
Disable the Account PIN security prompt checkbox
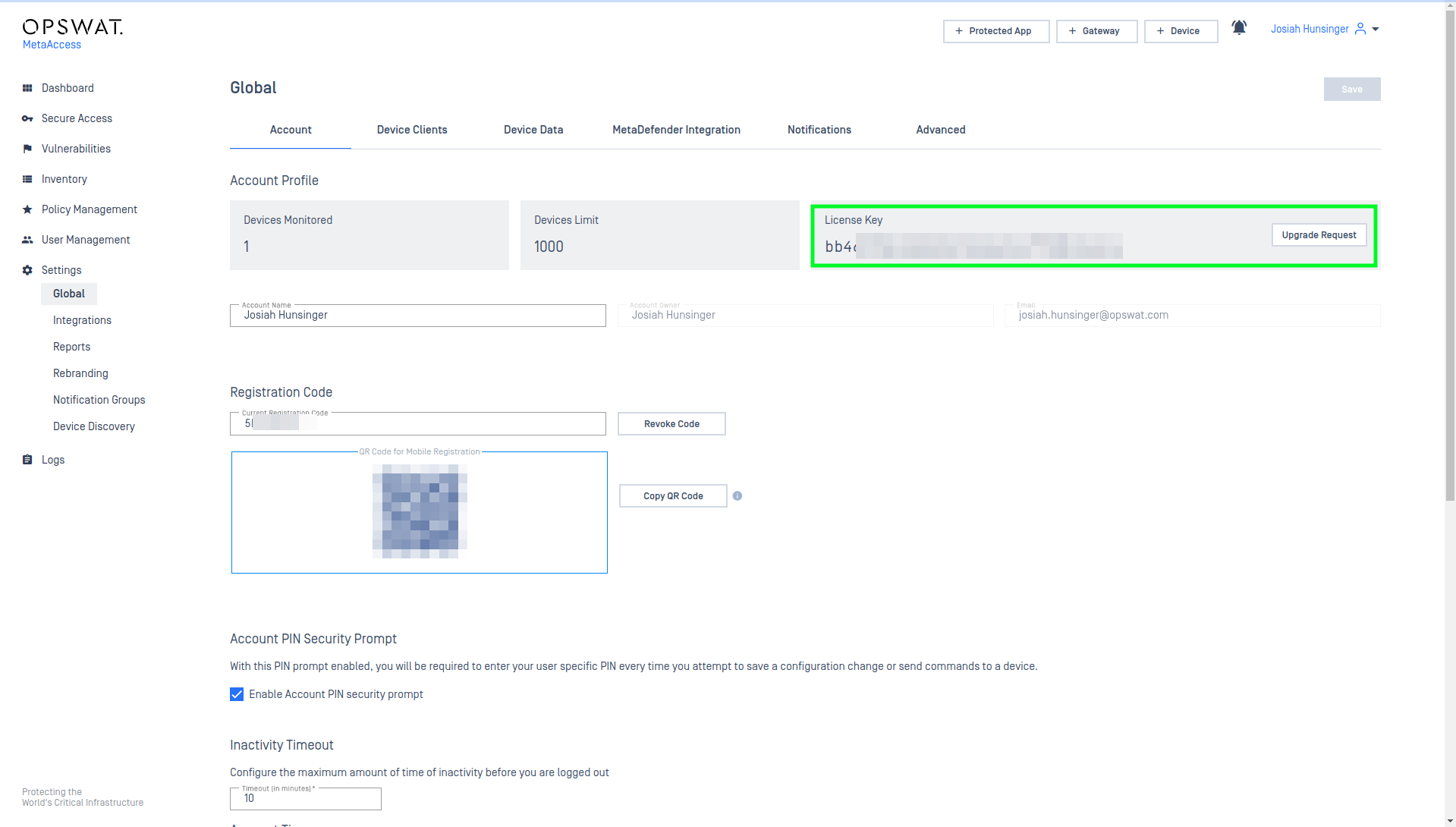237,694
